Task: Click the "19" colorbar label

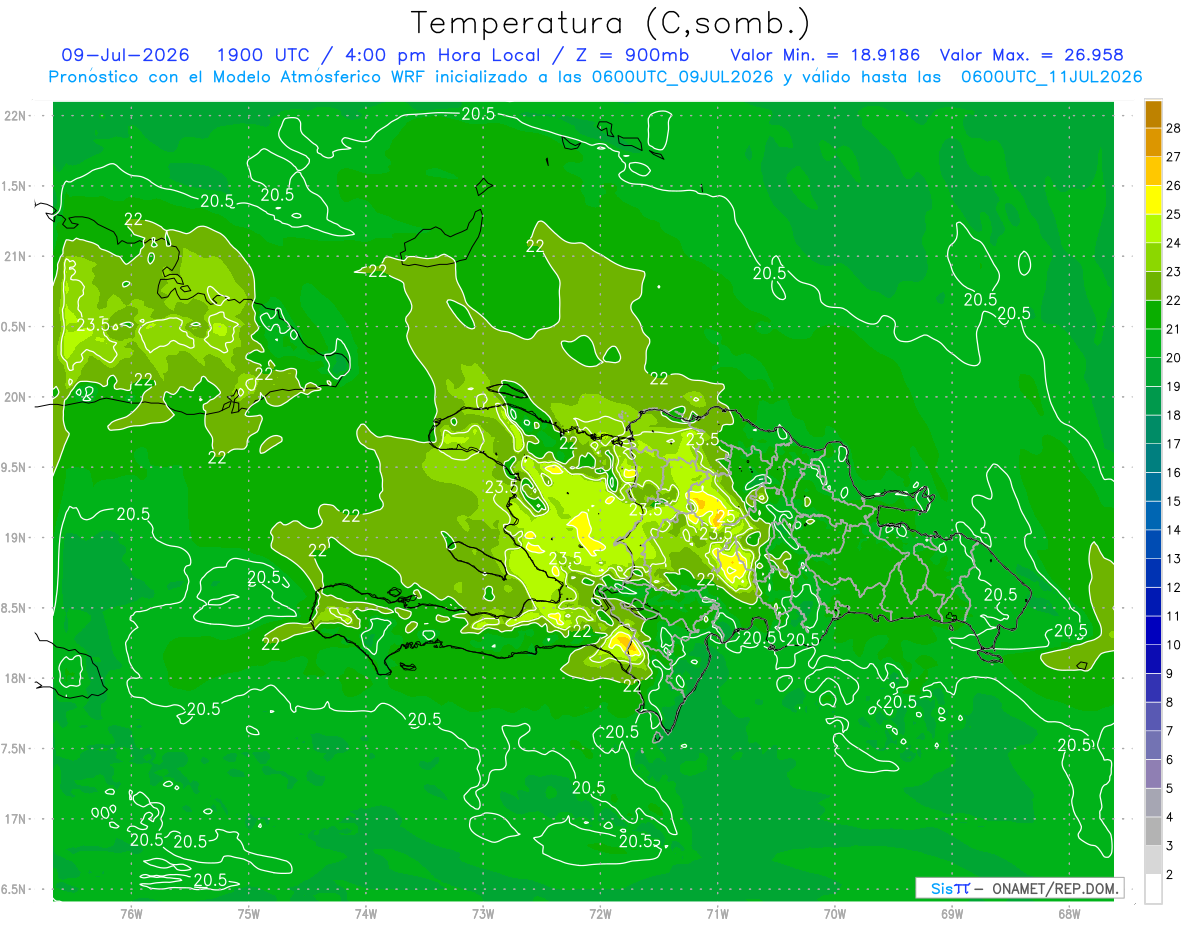Action: click(1174, 387)
